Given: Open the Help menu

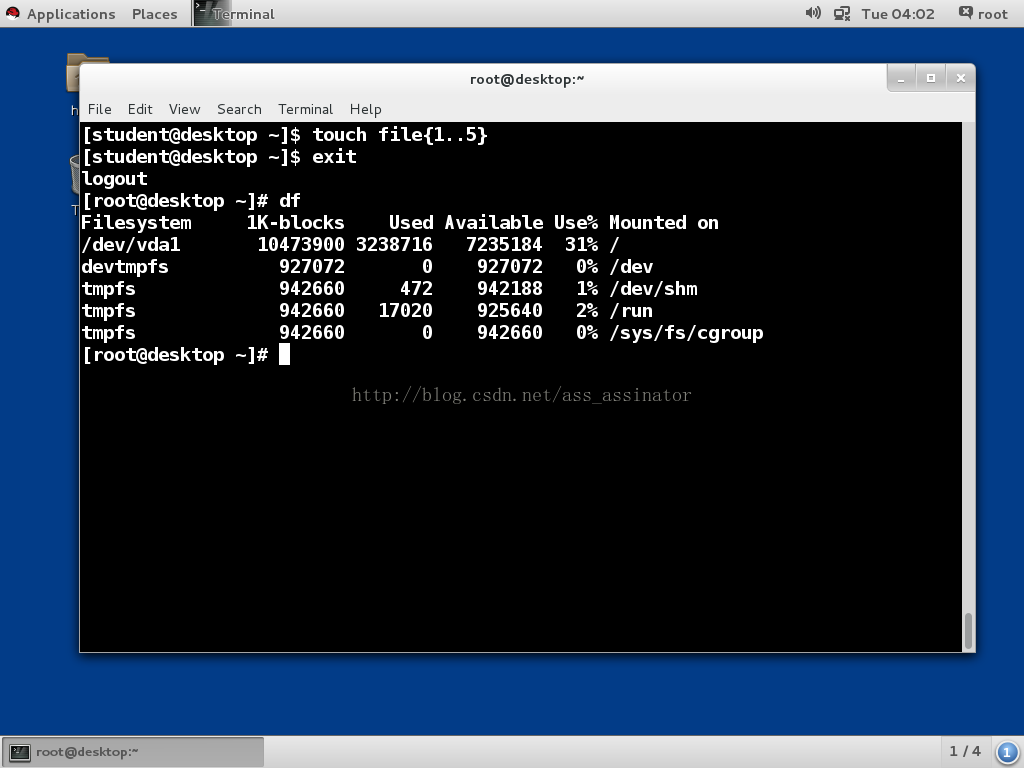Looking at the screenshot, I should (365, 109).
